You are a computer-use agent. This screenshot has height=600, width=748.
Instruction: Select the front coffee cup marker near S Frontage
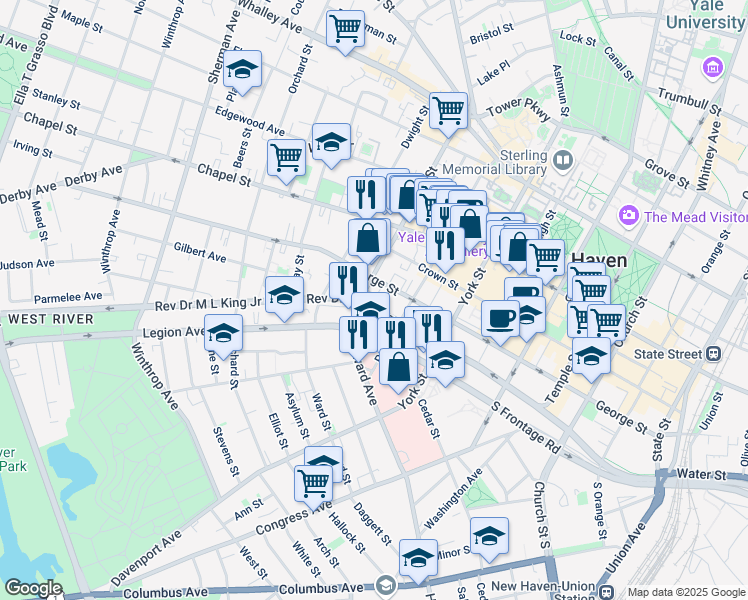pyautogui.click(x=500, y=320)
